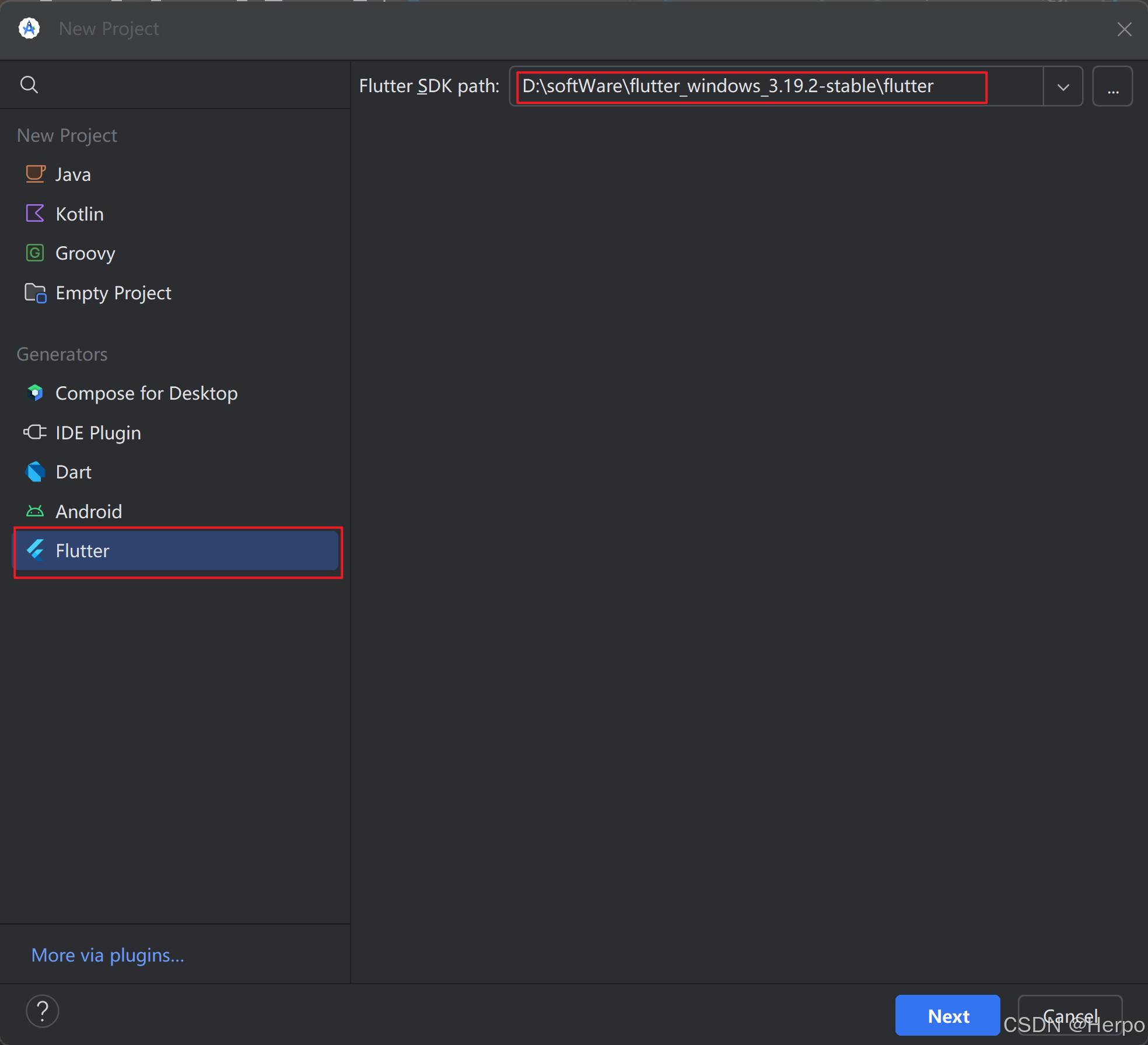Click the Cancel button
1148x1045 pixels.
click(x=1070, y=1016)
